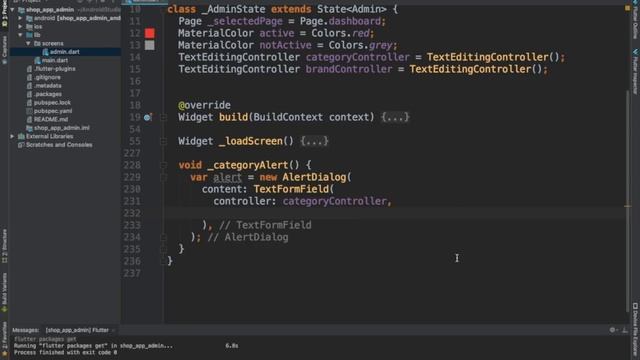640x360 pixels.
Task: Click the android folder icon
Action: tap(29, 18)
